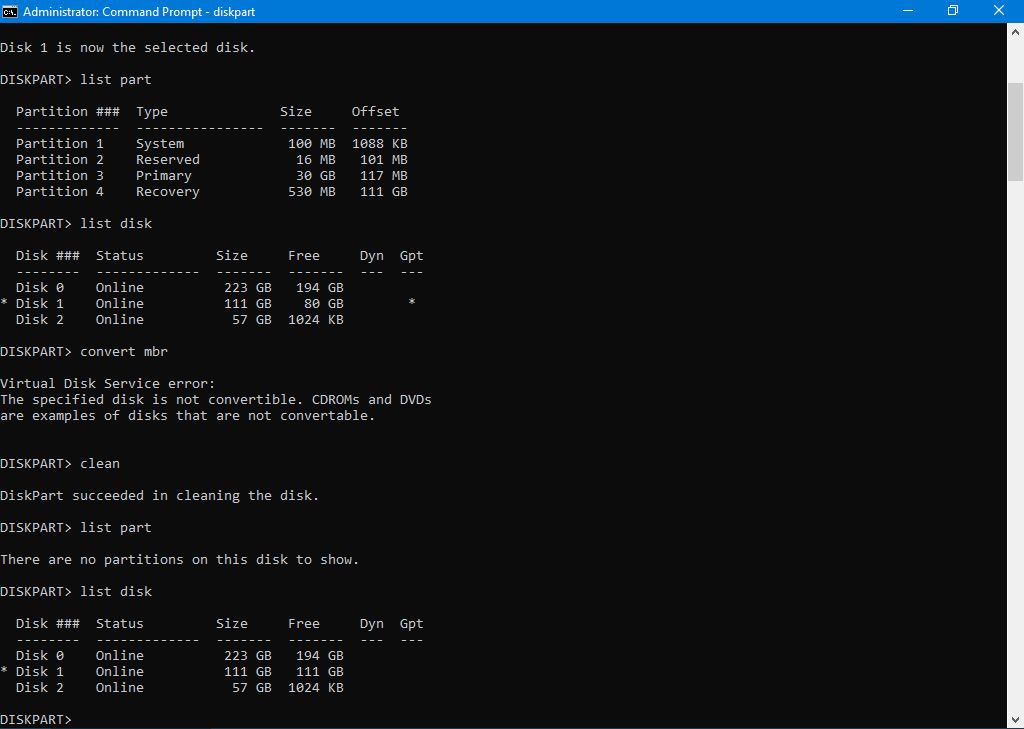Click the scrollbar track below the thumb
Image resolution: width=1024 pixels, height=729 pixels.
1015,450
